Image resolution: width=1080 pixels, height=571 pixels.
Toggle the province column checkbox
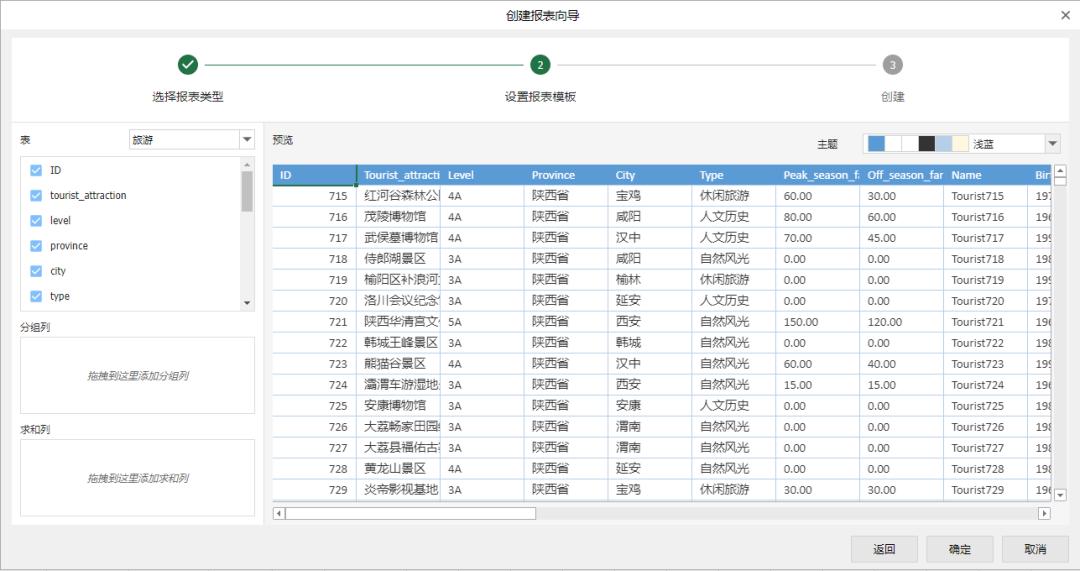37,246
